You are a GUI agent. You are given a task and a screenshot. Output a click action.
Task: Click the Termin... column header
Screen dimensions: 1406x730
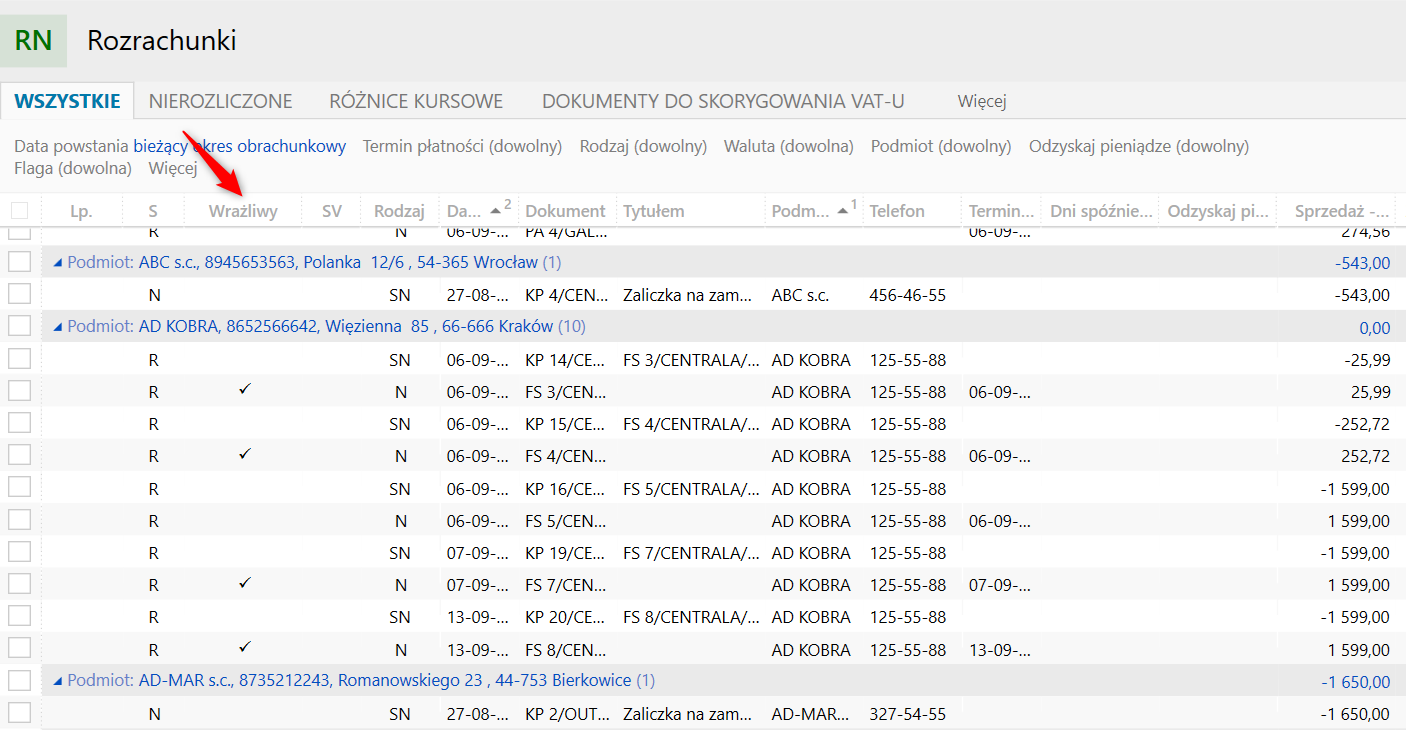click(1001, 211)
